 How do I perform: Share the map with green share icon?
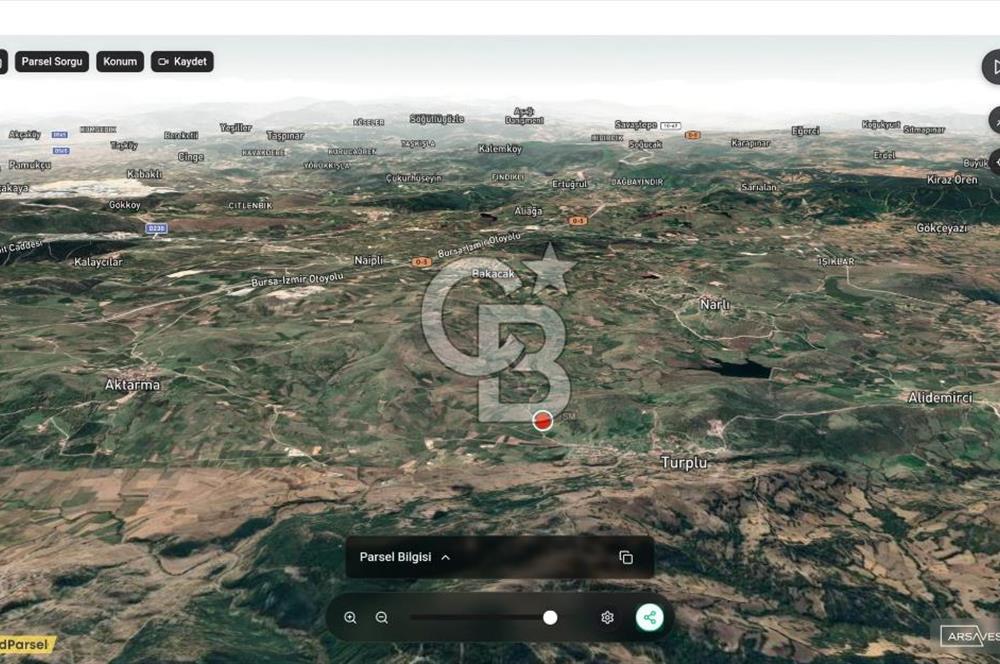click(649, 617)
